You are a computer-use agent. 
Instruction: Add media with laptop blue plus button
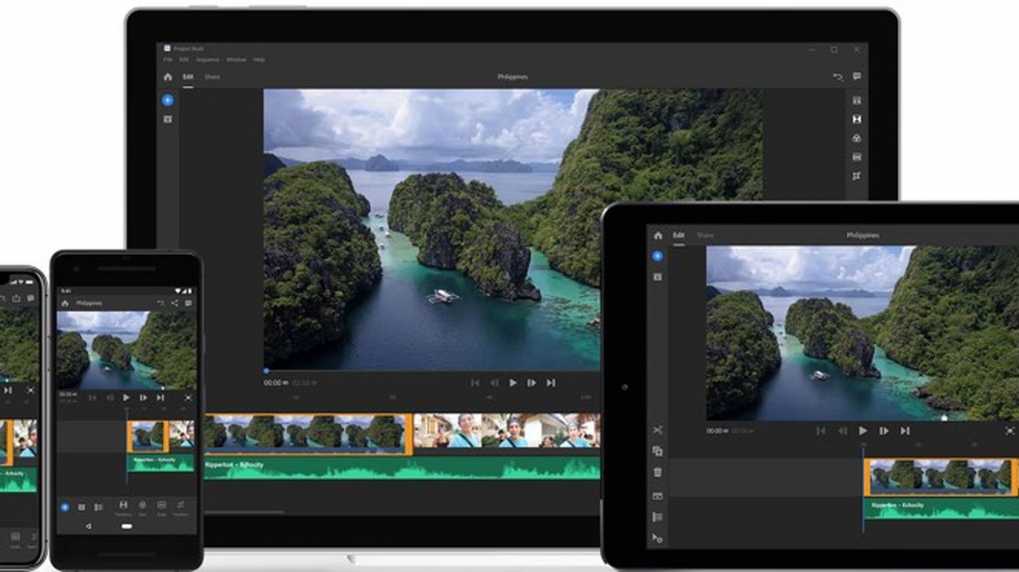168,100
